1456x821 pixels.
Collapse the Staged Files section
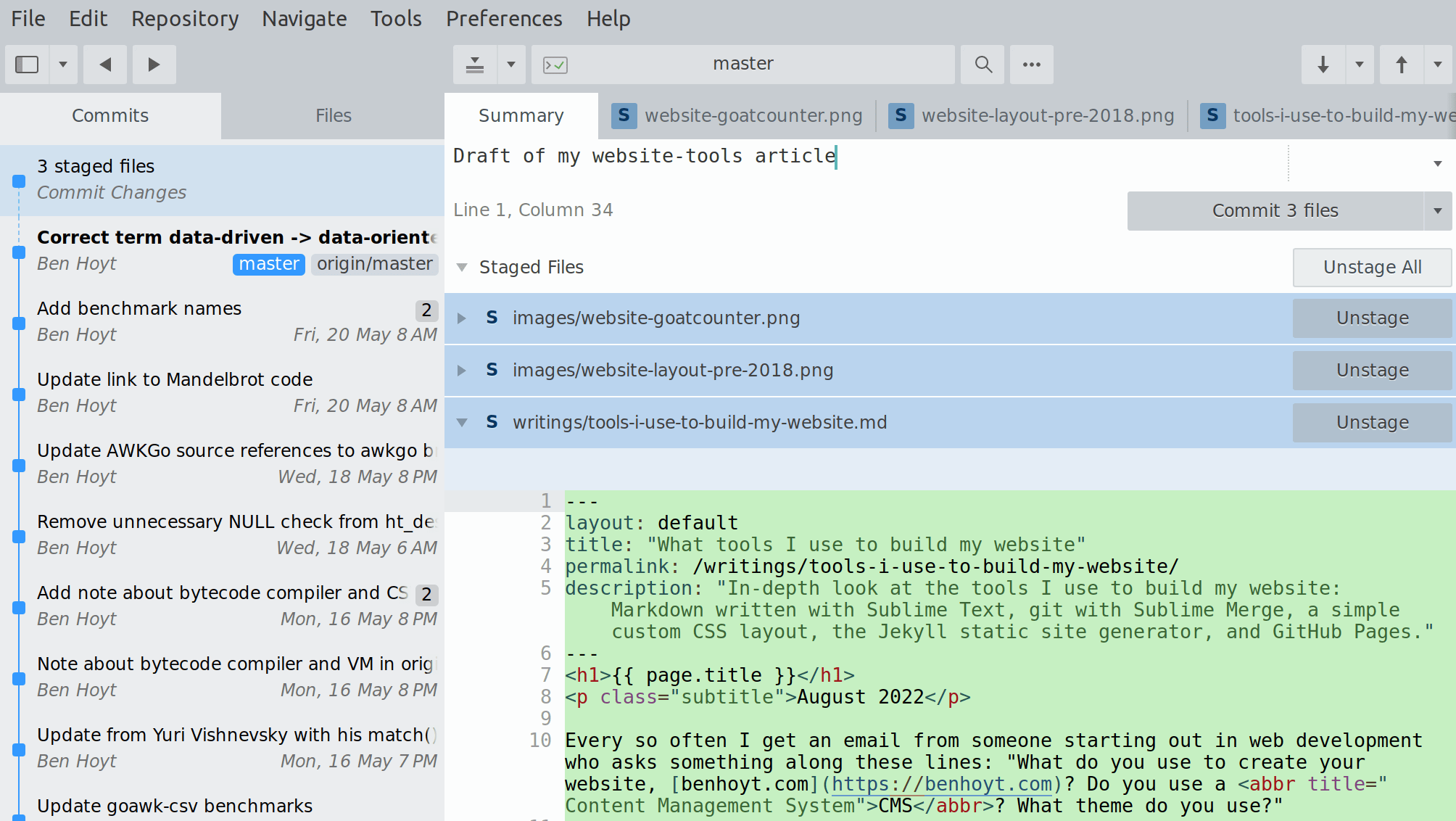[x=462, y=267]
